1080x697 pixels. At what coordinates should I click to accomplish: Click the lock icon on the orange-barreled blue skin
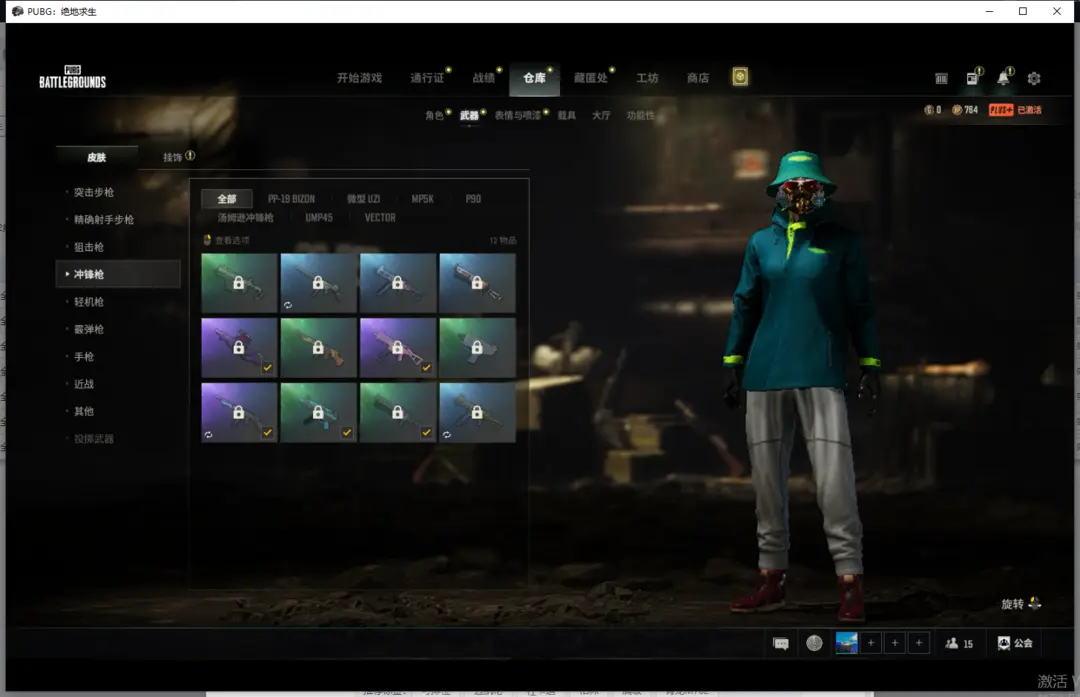point(477,282)
